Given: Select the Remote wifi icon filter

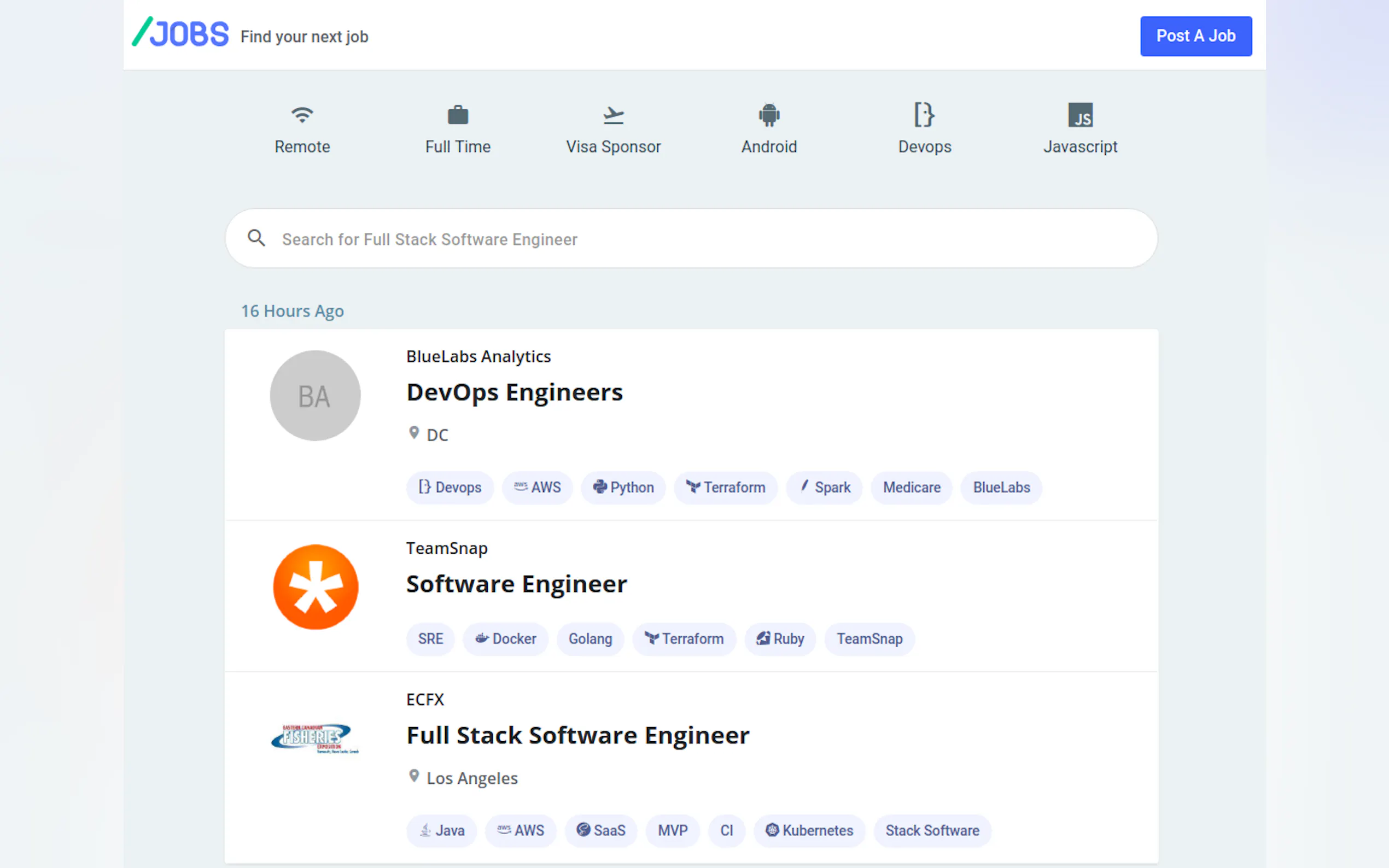Looking at the screenshot, I should [302, 115].
